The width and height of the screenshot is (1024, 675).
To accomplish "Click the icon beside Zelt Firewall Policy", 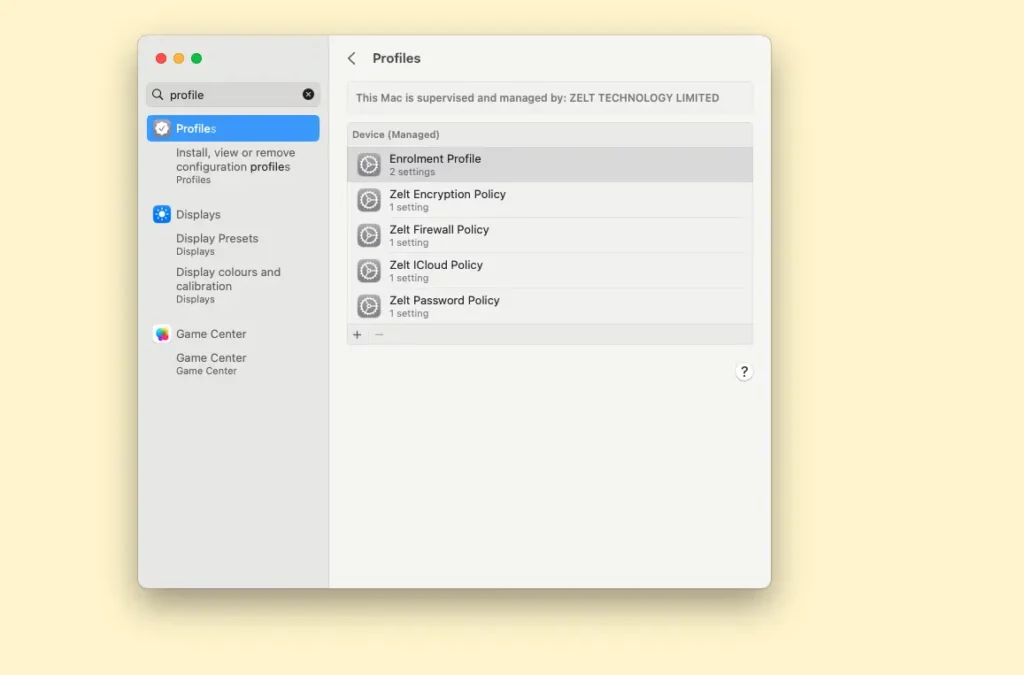I will point(369,235).
